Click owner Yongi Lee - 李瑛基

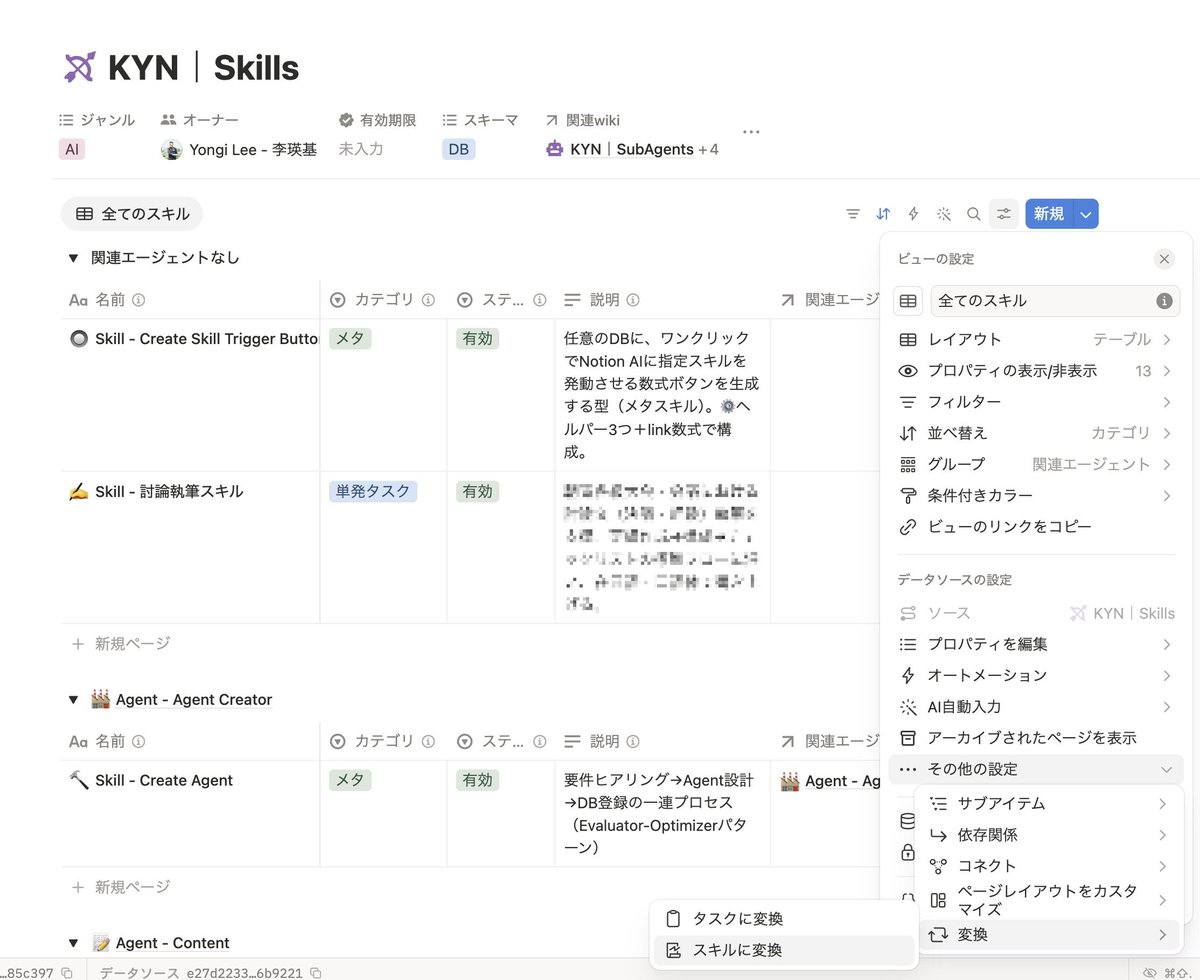[239, 149]
